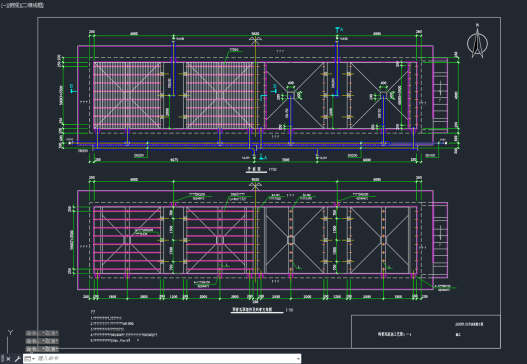Open the recent commands dropdown

[x=29, y=359]
